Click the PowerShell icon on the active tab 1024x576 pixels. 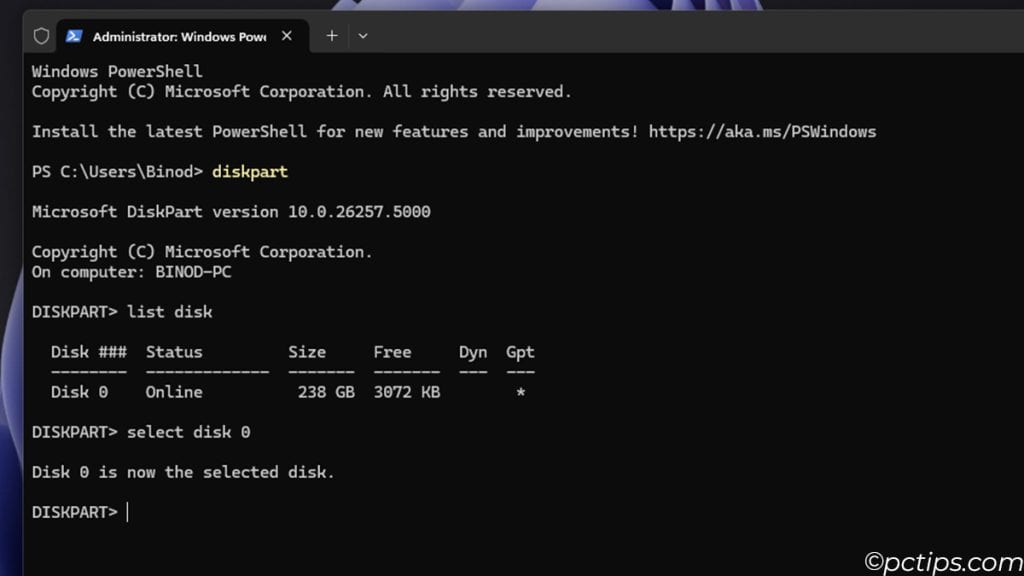pyautogui.click(x=73, y=35)
